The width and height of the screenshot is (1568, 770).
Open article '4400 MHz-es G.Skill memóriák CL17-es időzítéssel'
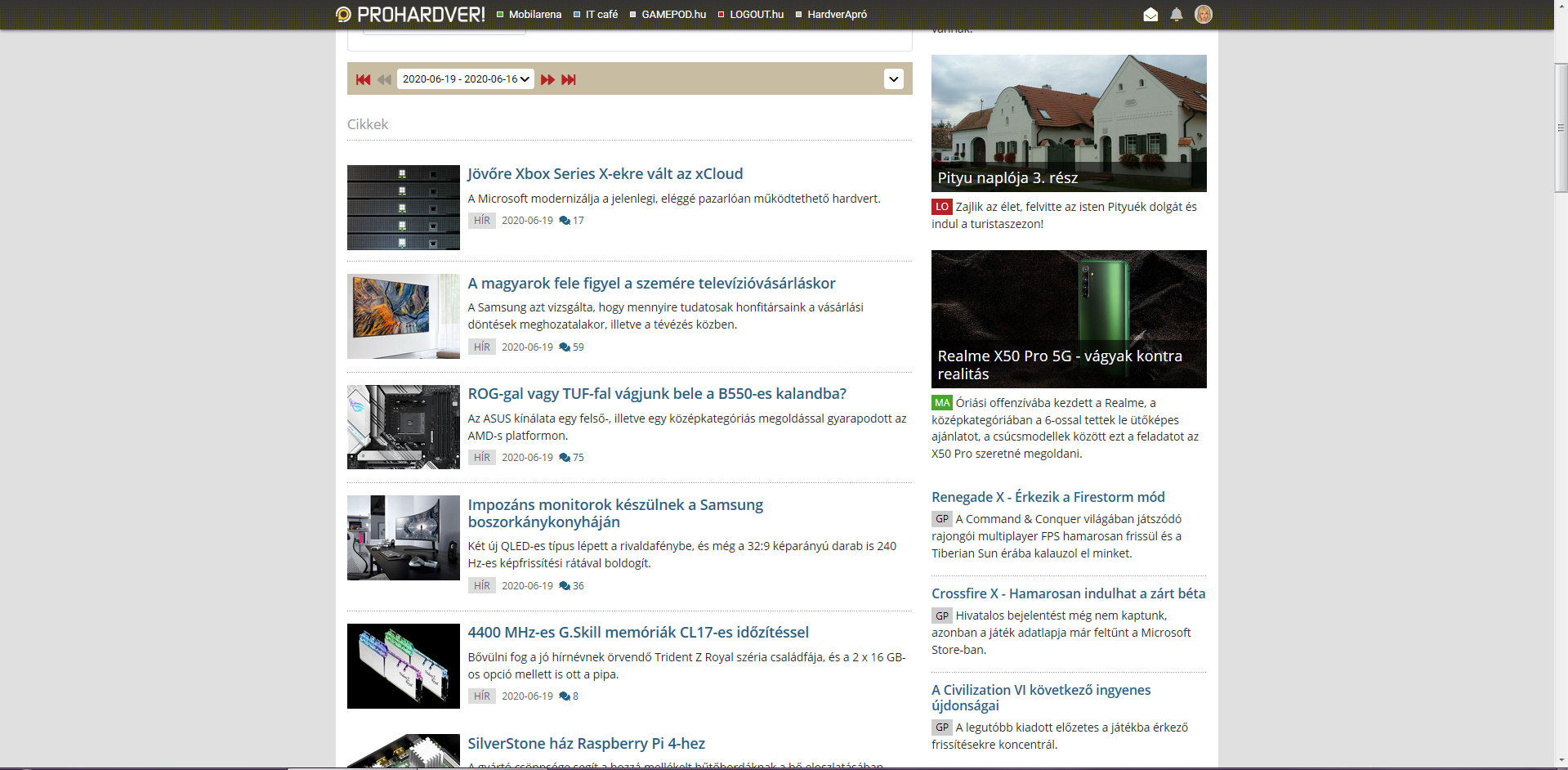[638, 632]
